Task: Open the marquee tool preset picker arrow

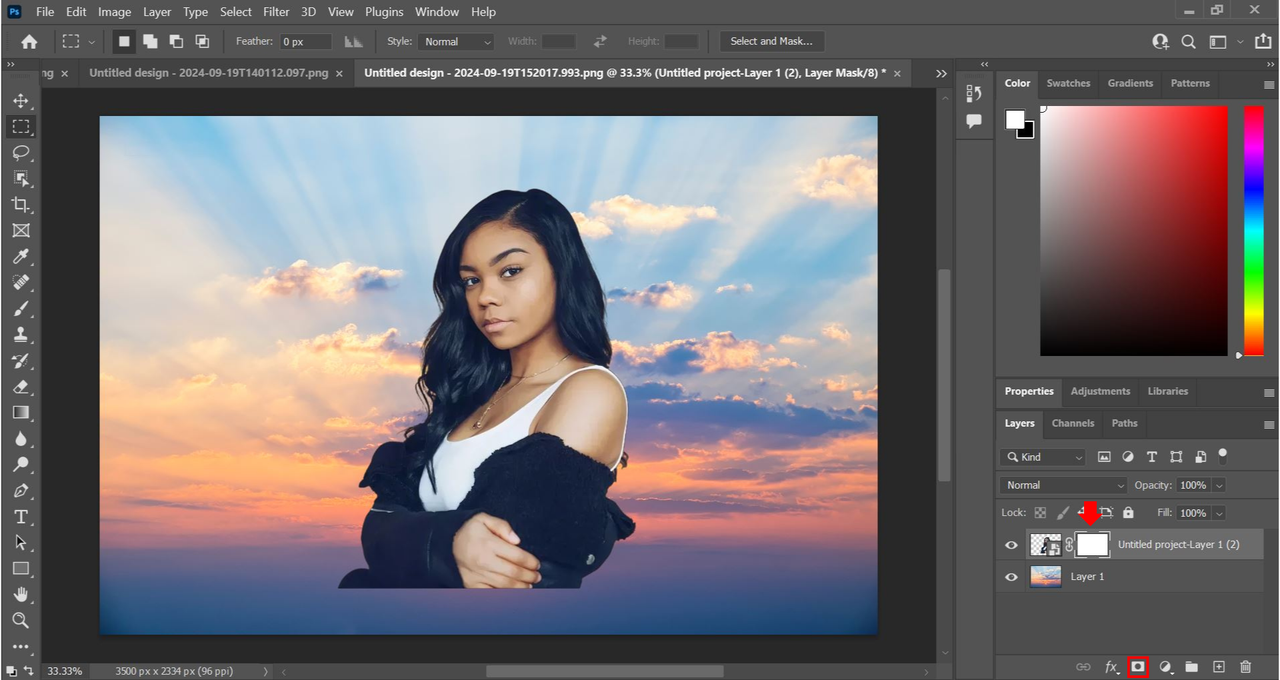Action: click(x=92, y=42)
